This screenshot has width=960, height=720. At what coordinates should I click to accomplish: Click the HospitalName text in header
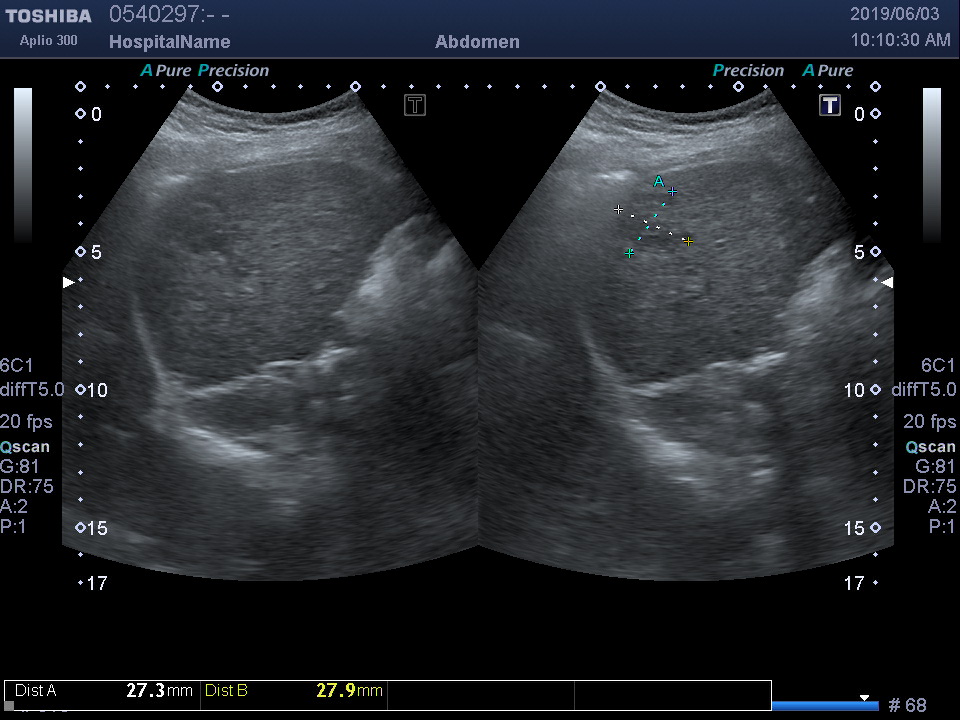point(169,42)
